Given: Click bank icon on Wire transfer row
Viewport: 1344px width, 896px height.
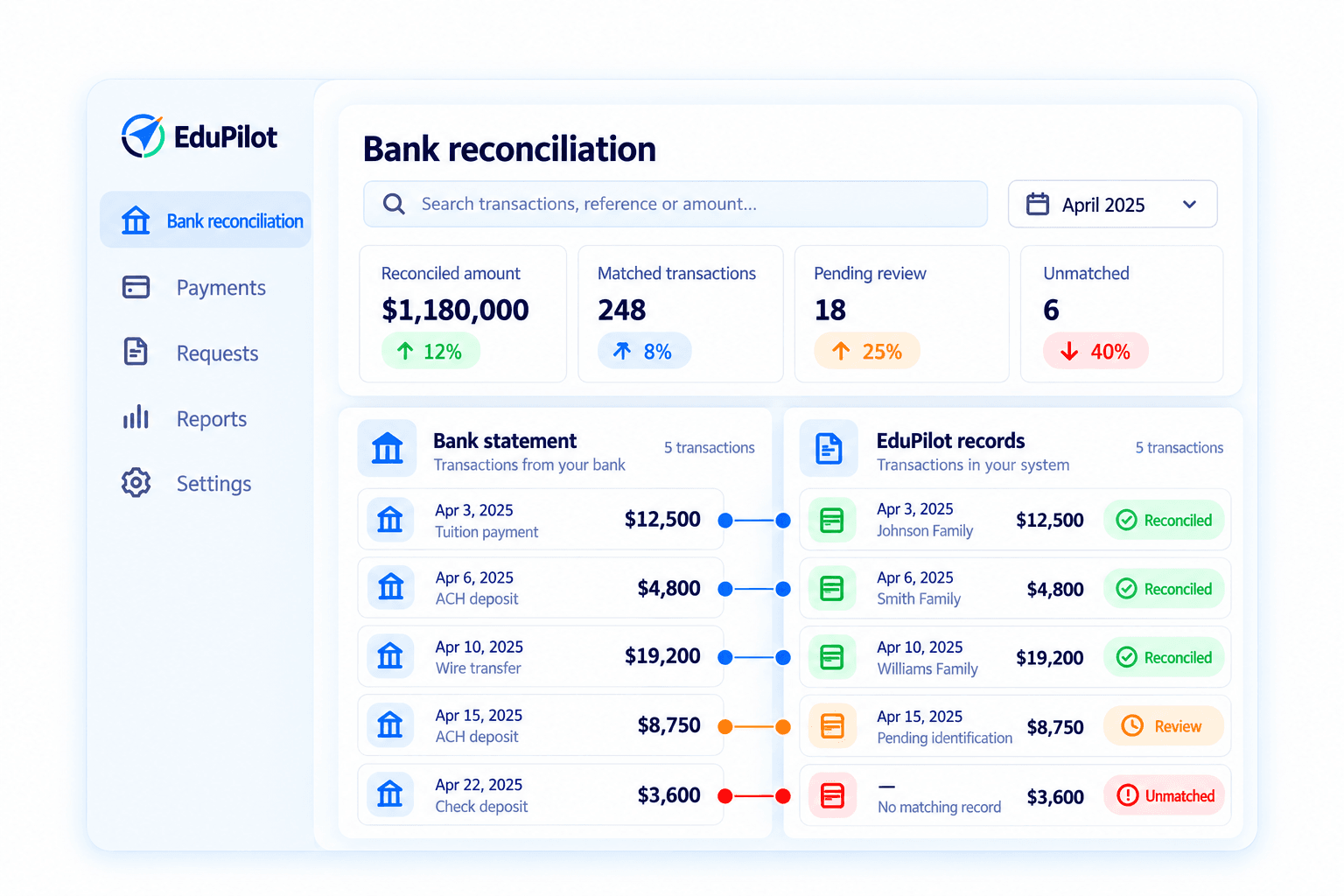Looking at the screenshot, I should coord(390,656).
